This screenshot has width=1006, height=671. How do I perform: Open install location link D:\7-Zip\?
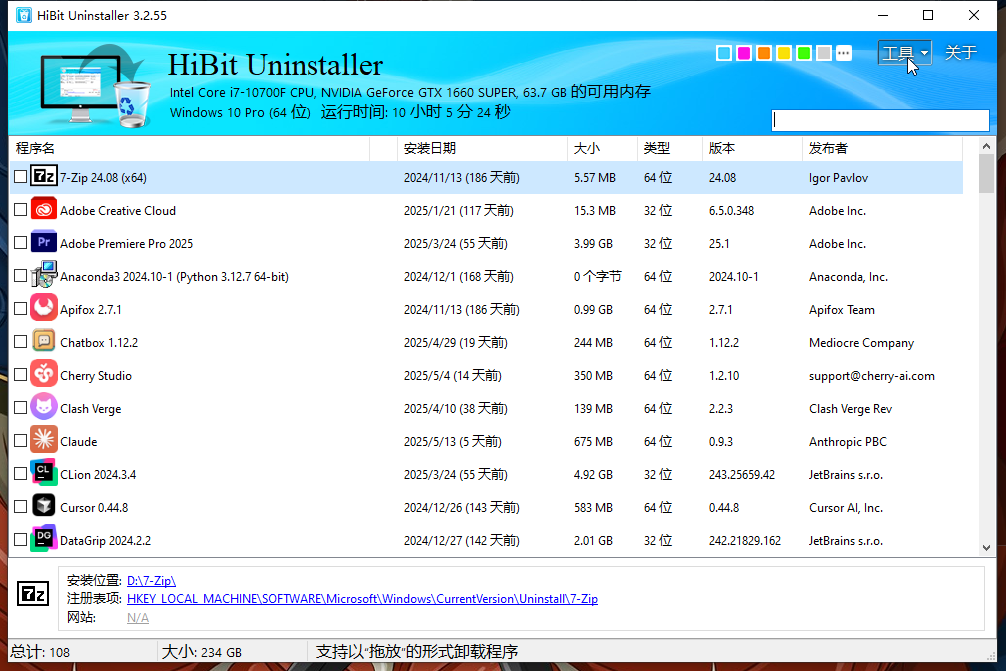[x=151, y=580]
